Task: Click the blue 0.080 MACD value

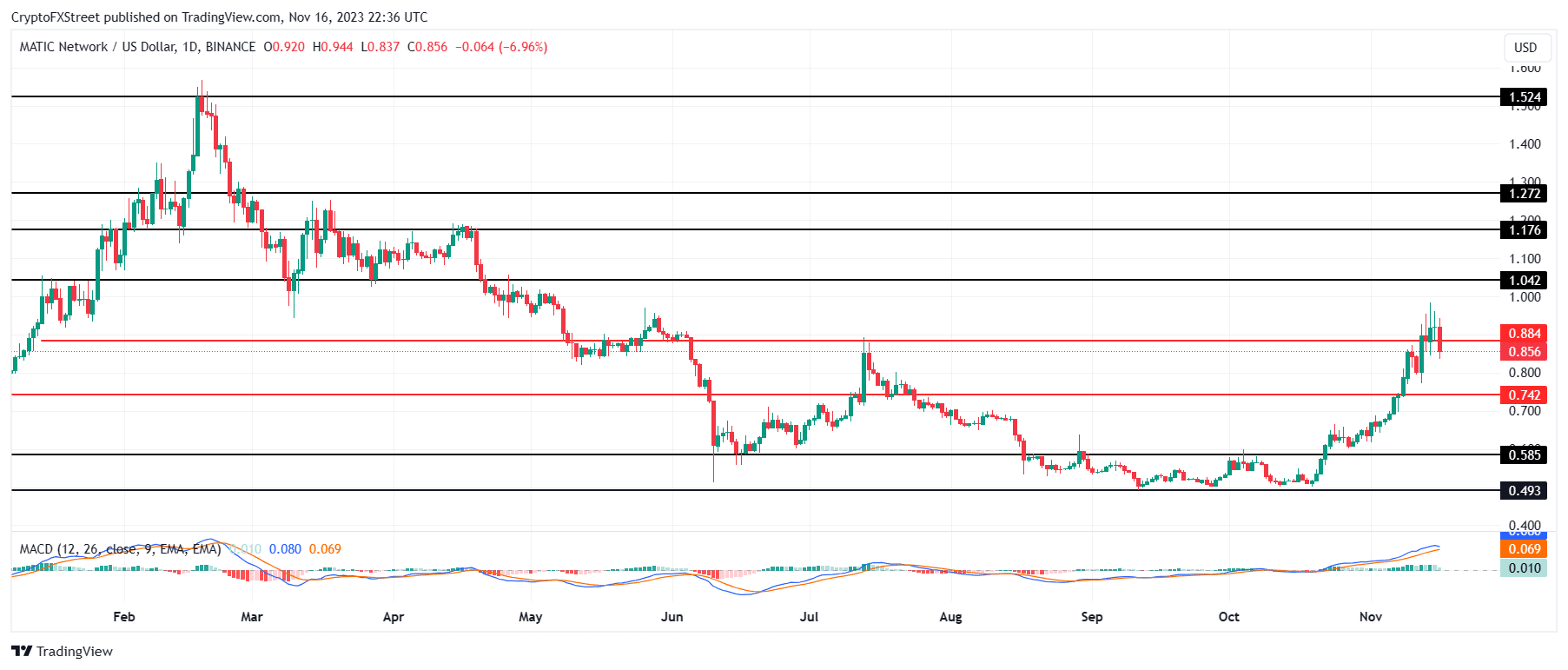Action: [x=285, y=549]
